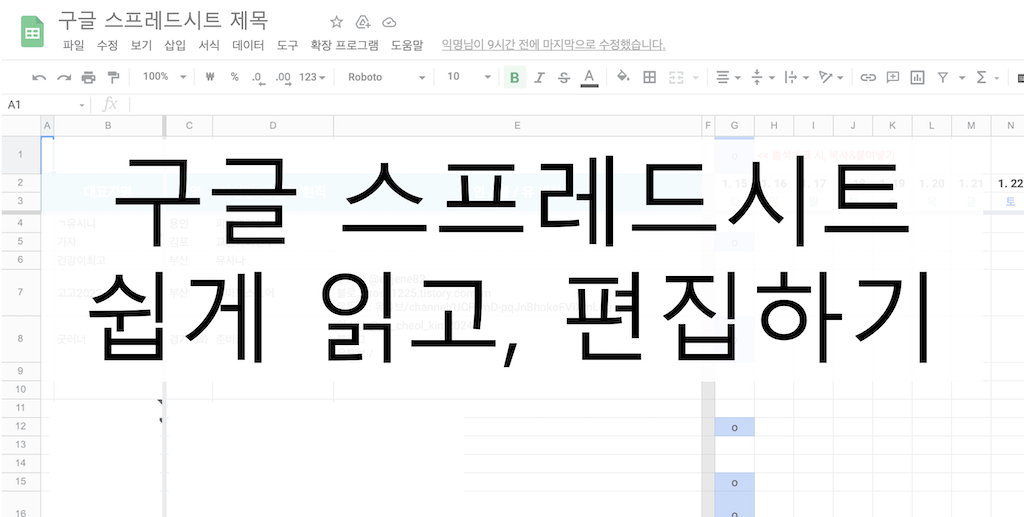Expand the name box dropdown arrow

pos(82,105)
